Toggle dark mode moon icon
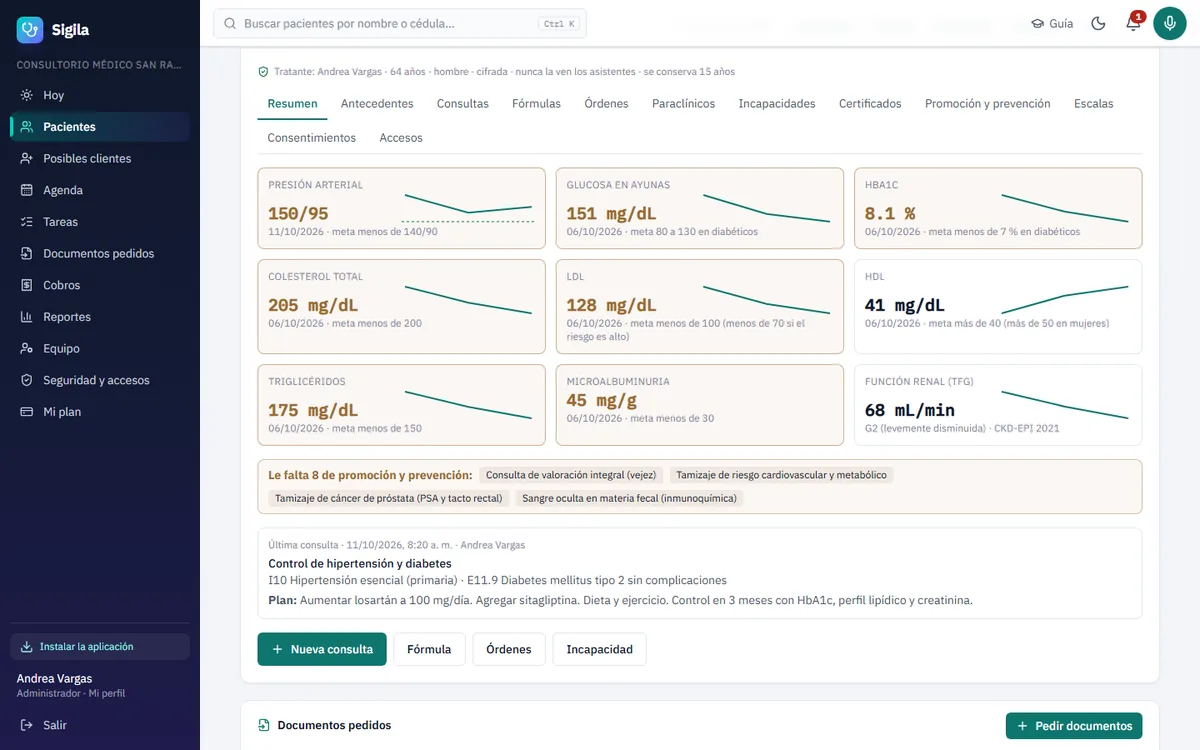1200x750 pixels. [1098, 23]
